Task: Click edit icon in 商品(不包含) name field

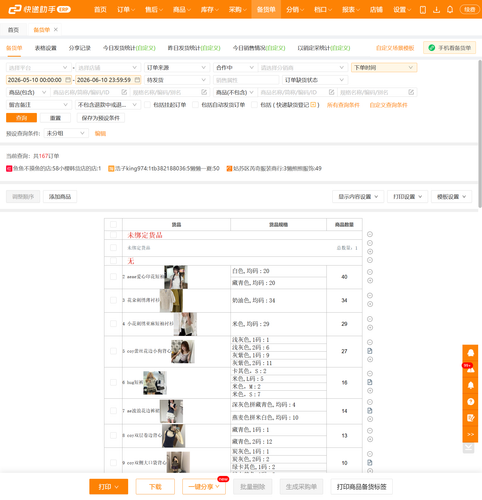Action: (331, 92)
